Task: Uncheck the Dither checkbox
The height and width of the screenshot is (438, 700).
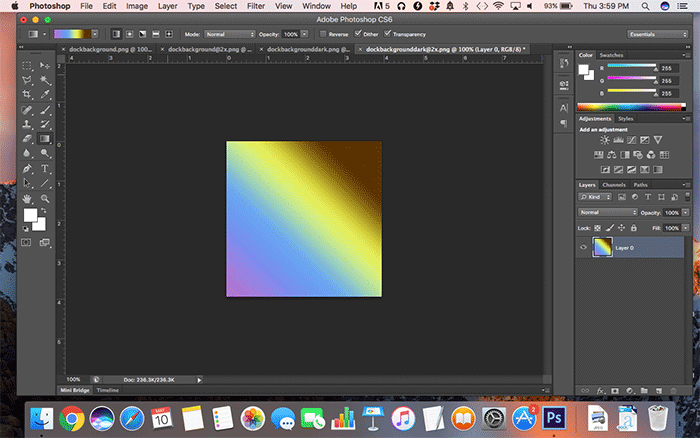Action: 356,34
